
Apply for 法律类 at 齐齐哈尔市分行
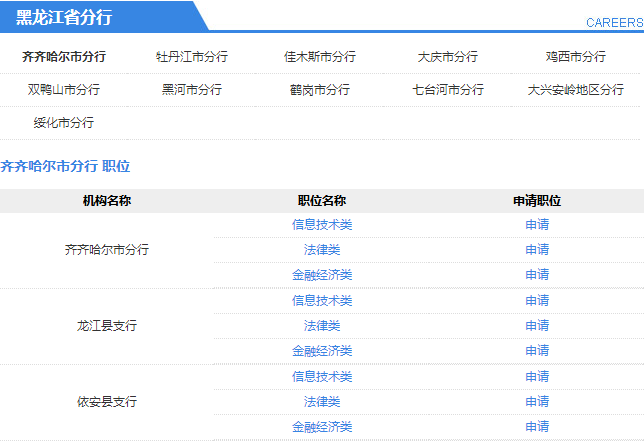(x=537, y=250)
